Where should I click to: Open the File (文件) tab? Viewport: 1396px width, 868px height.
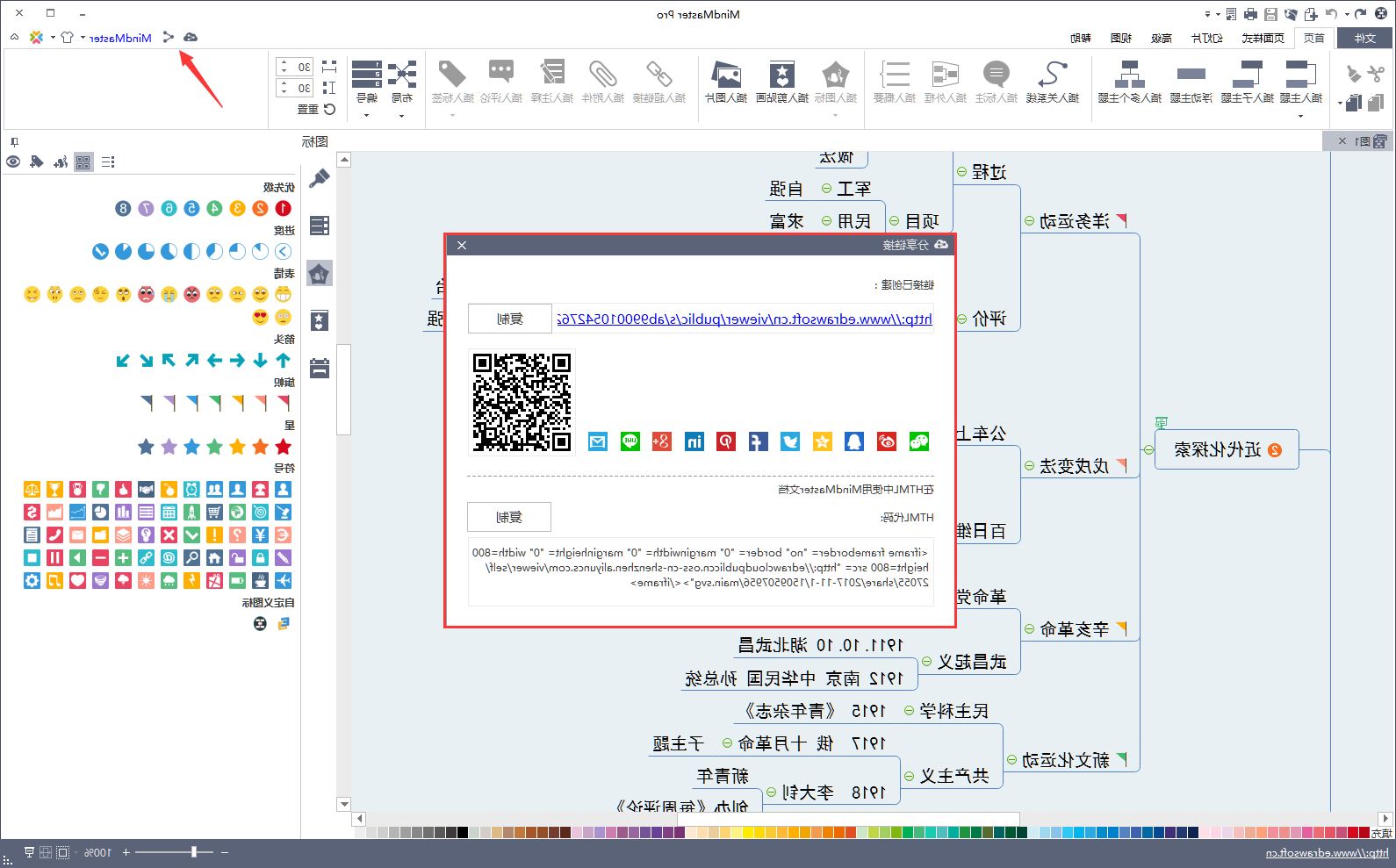[1365, 38]
